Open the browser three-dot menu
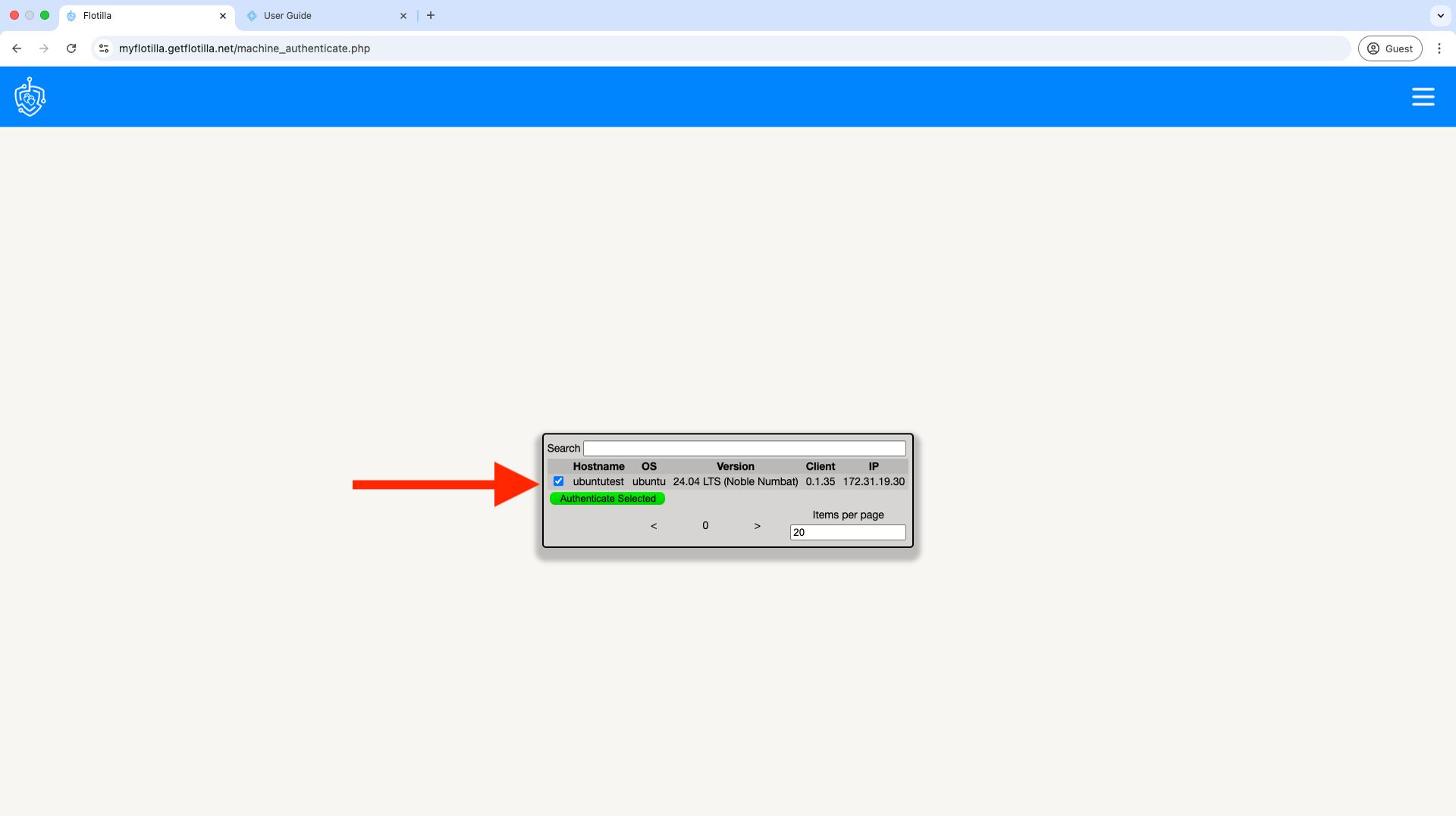 pos(1439,49)
